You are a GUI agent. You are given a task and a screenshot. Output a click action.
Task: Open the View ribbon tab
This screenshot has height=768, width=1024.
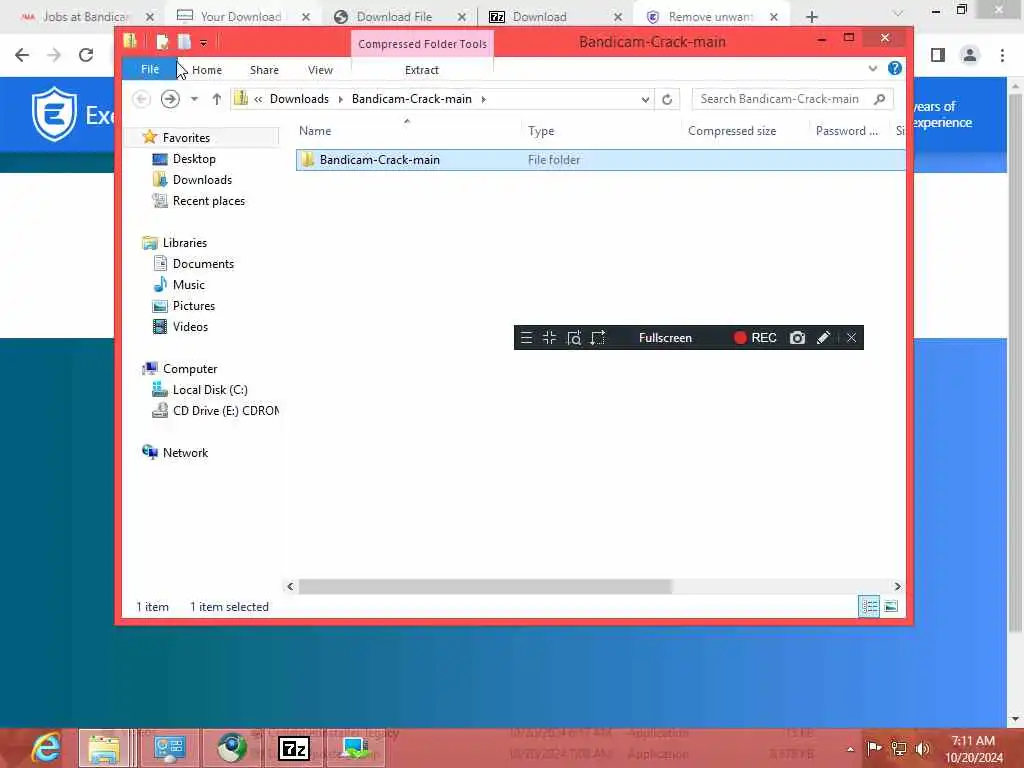click(x=320, y=70)
